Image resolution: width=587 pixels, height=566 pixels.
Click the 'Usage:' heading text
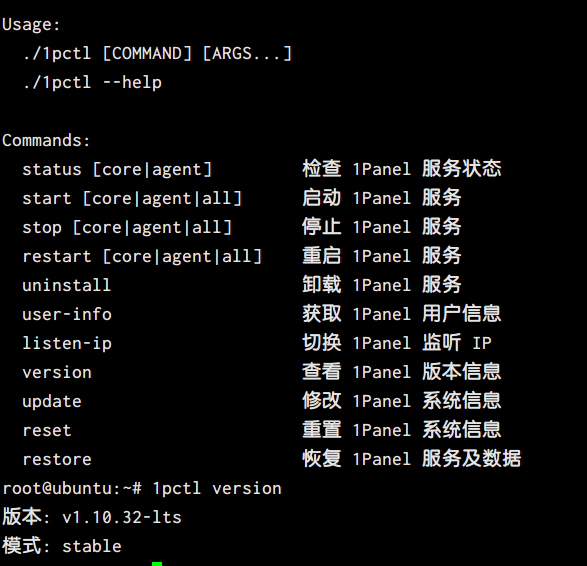(x=31, y=25)
